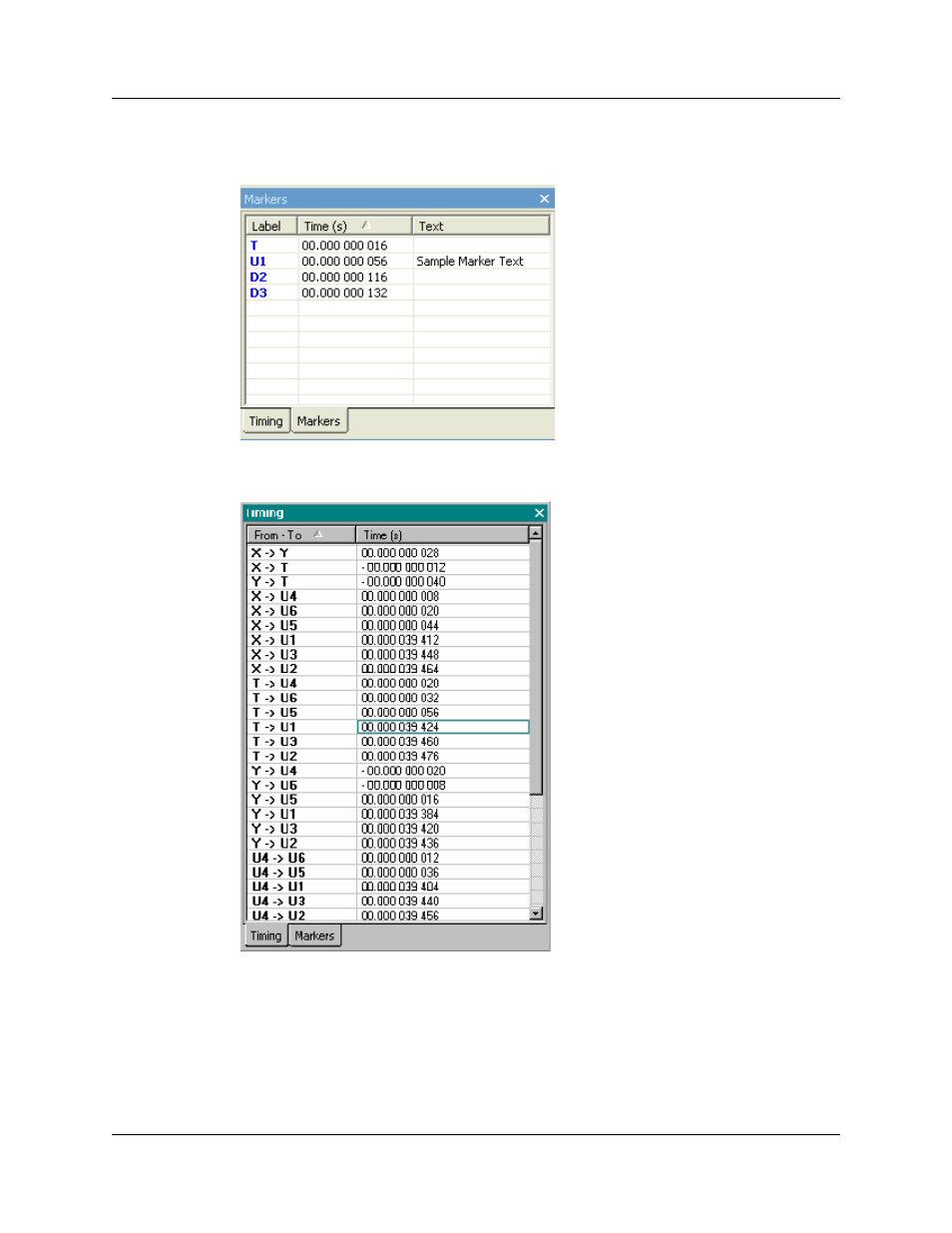This screenshot has width=952, height=1233.
Task: Select the U4 -> U5 timing row
Action: [x=388, y=873]
